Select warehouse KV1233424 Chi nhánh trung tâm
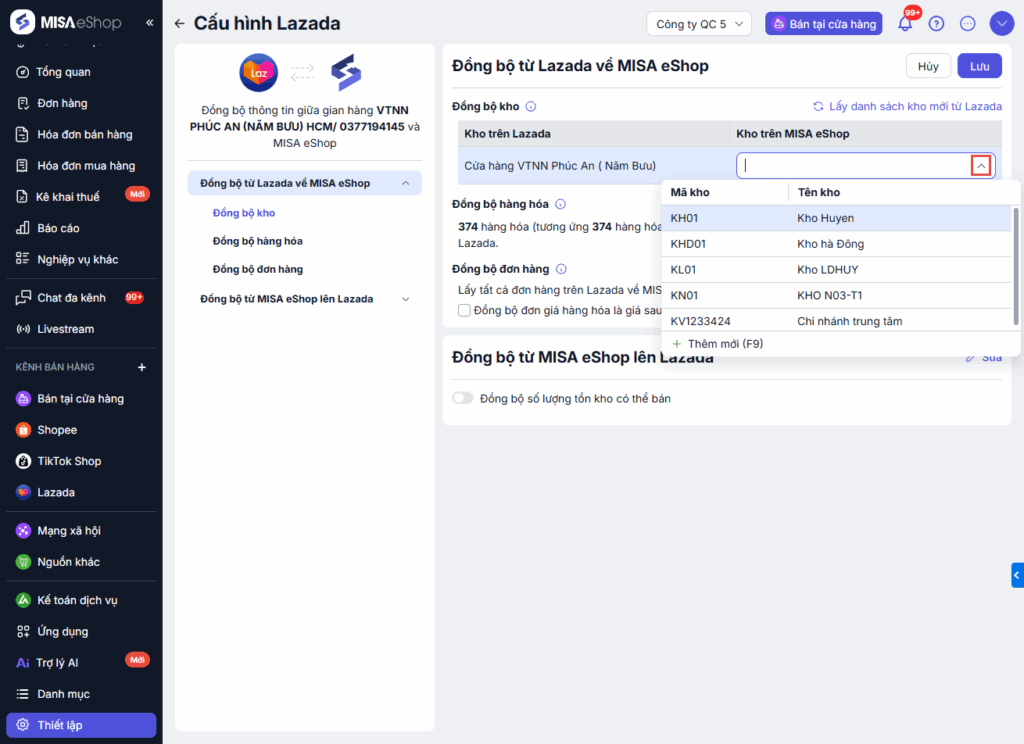This screenshot has height=744, width=1024. point(837,321)
